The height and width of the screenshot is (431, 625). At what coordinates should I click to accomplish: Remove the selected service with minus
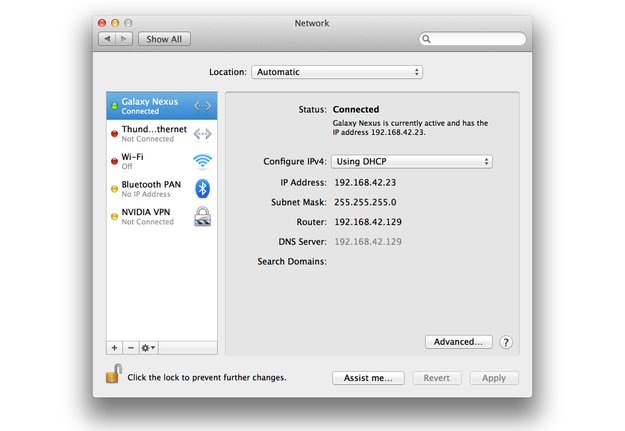(131, 348)
